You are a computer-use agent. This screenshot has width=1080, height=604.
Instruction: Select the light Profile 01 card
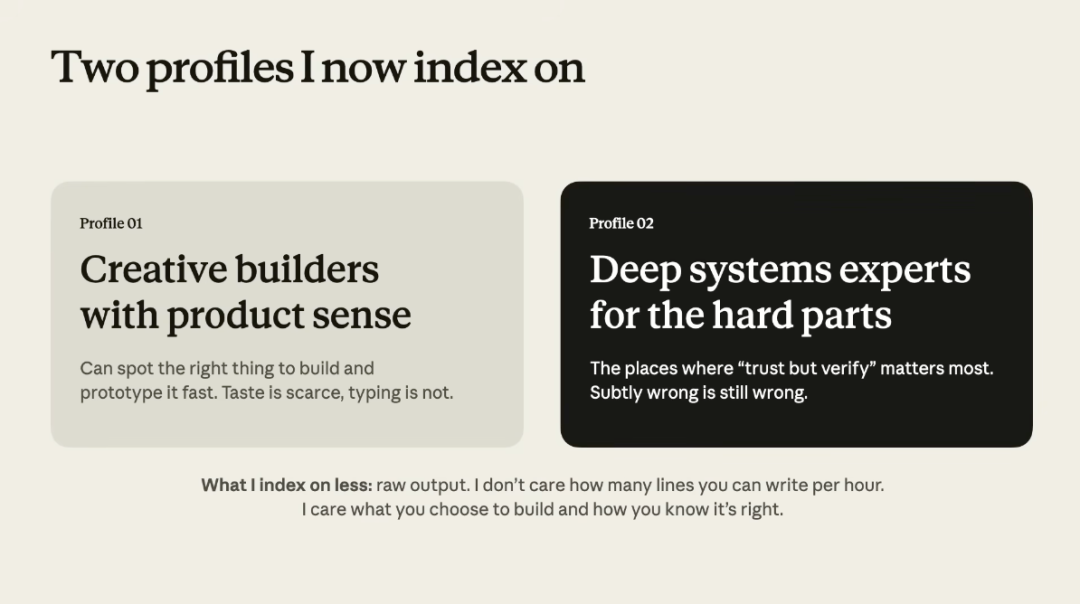[x=287, y=314]
